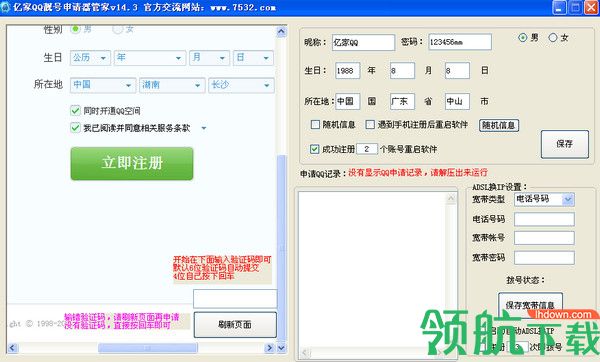Click the birth year field showing 1988
Image resolution: width=600 pixels, height=362 pixels.
pos(347,71)
